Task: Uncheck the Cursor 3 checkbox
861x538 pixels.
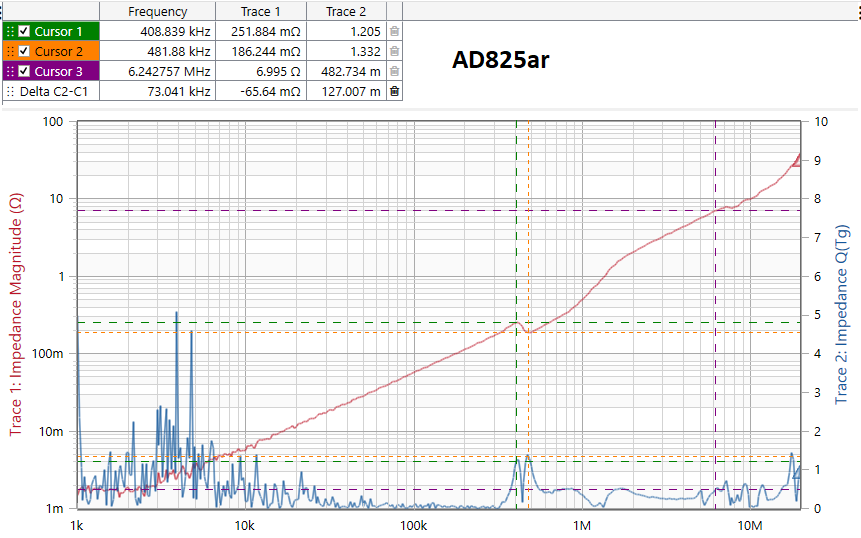Action: click(x=24, y=71)
